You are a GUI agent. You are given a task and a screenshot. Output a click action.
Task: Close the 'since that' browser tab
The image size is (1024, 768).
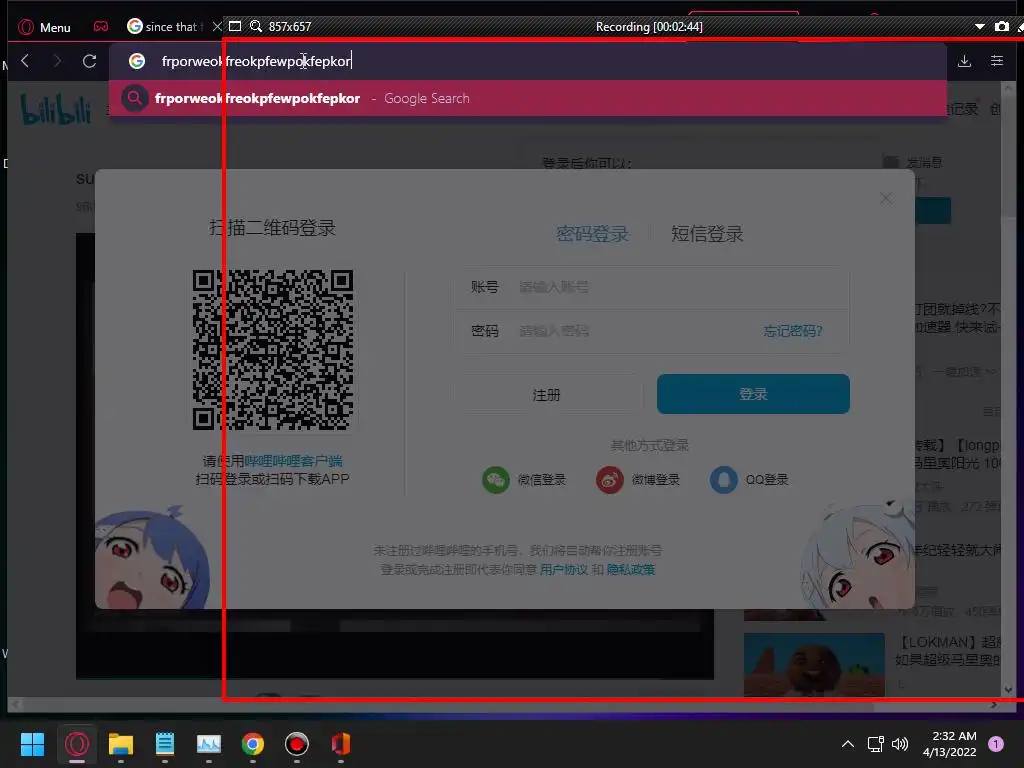[x=217, y=27]
